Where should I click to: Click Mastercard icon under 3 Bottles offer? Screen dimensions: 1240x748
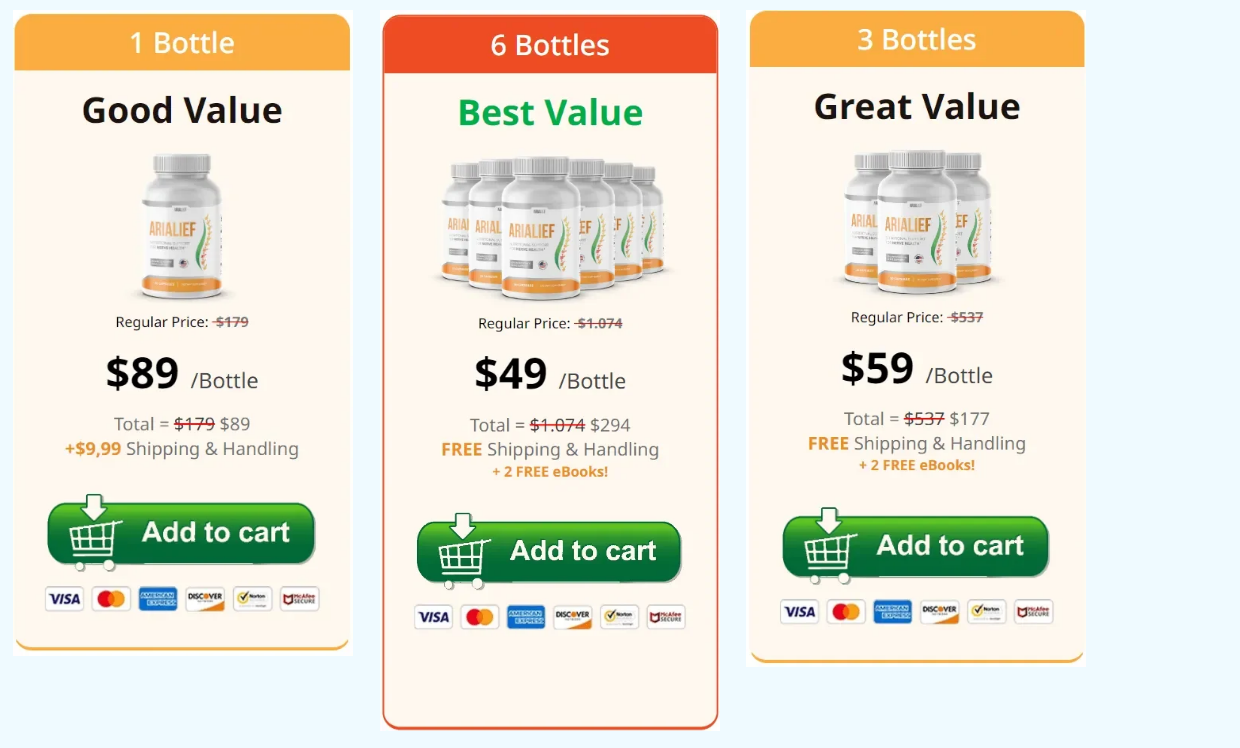(x=846, y=612)
